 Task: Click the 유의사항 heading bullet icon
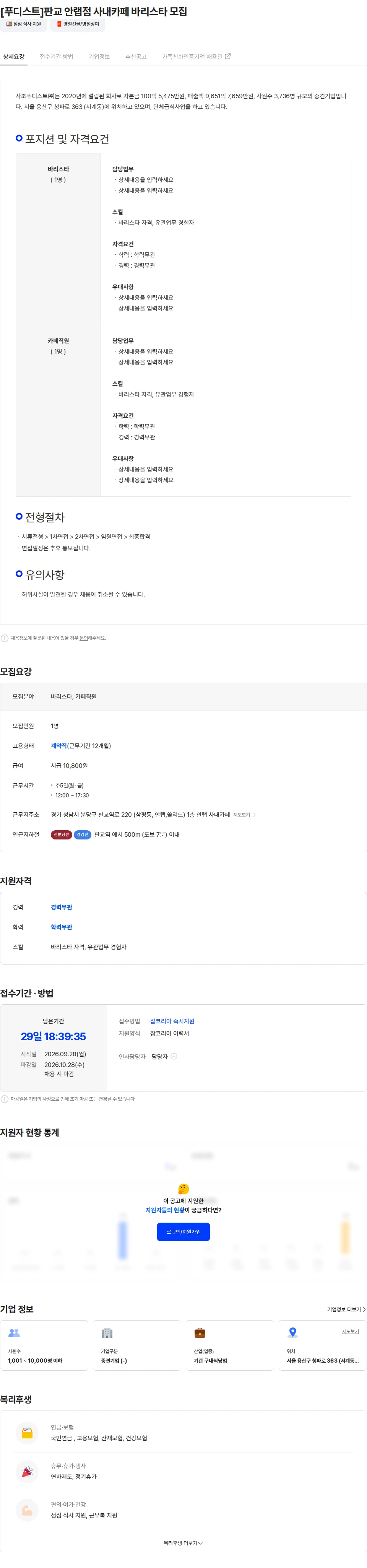coord(19,574)
